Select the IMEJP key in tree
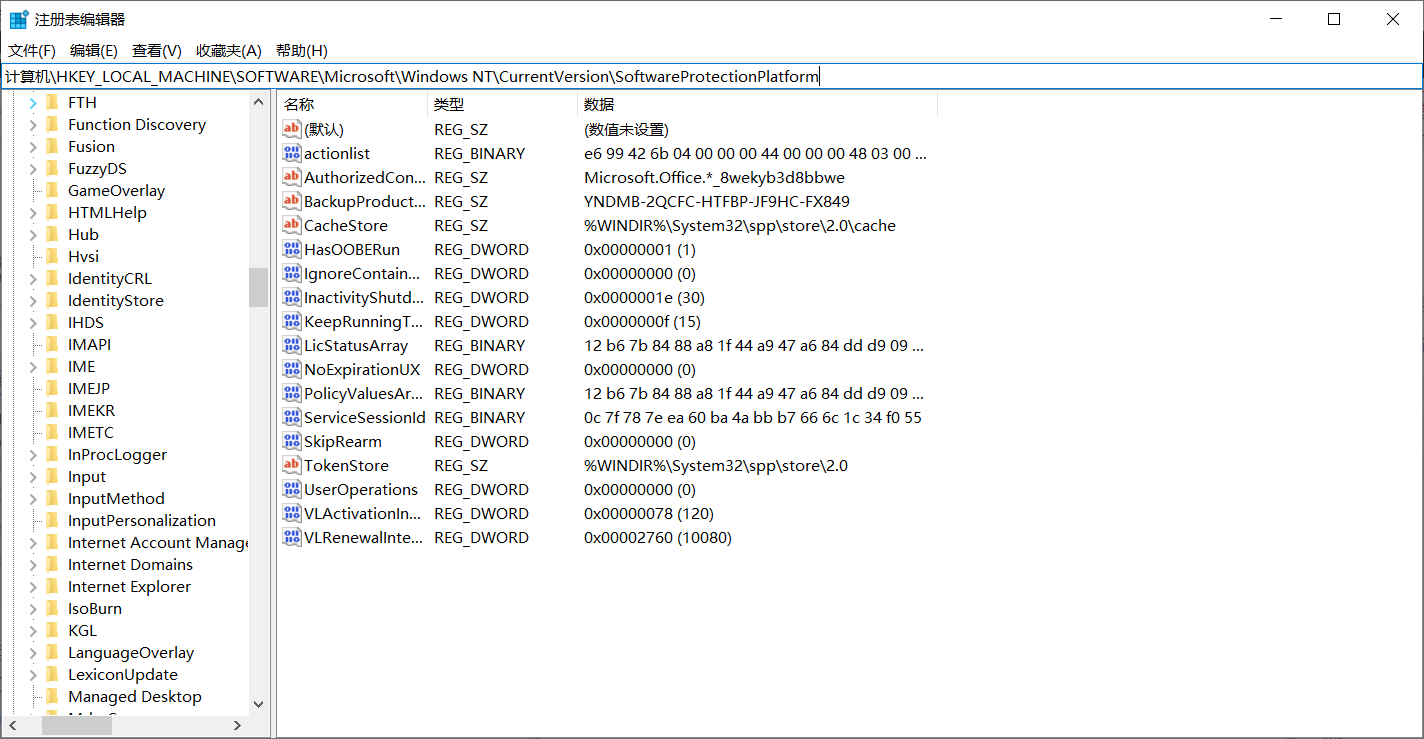Image resolution: width=1424 pixels, height=739 pixels. pyautogui.click(x=89, y=388)
